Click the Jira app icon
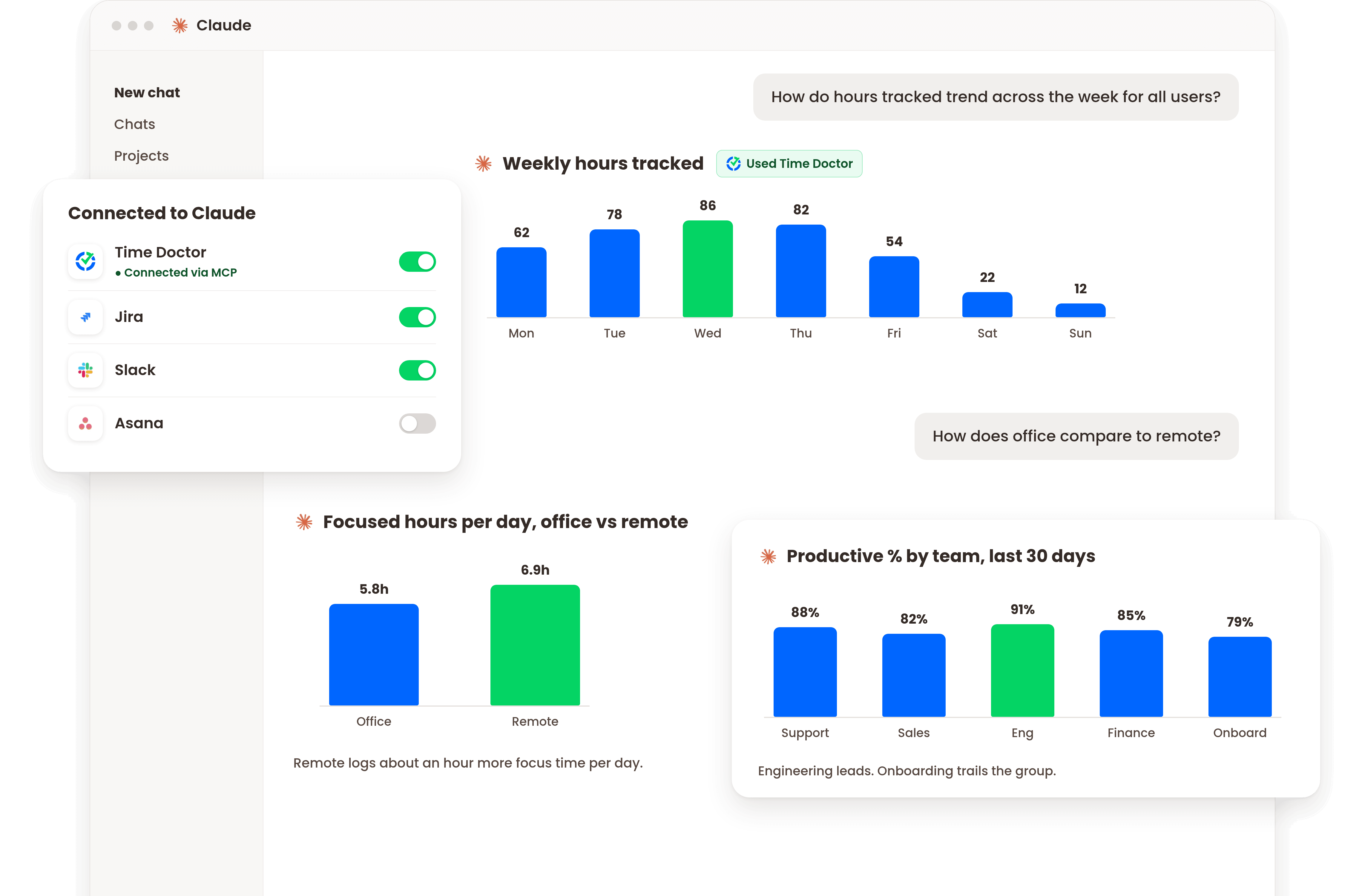Viewport: 1362px width, 896px height. (x=86, y=317)
